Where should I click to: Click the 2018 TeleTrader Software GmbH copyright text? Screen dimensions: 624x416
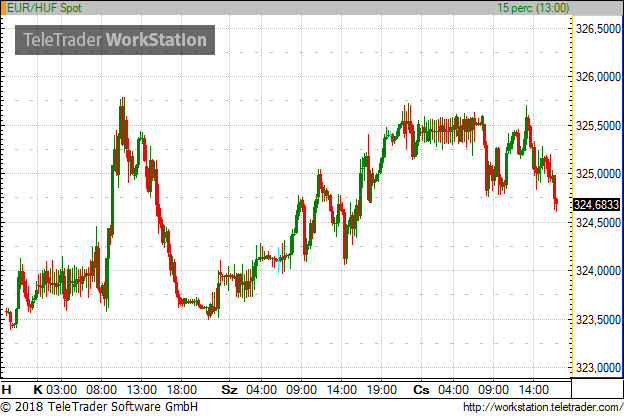[x=99, y=407]
